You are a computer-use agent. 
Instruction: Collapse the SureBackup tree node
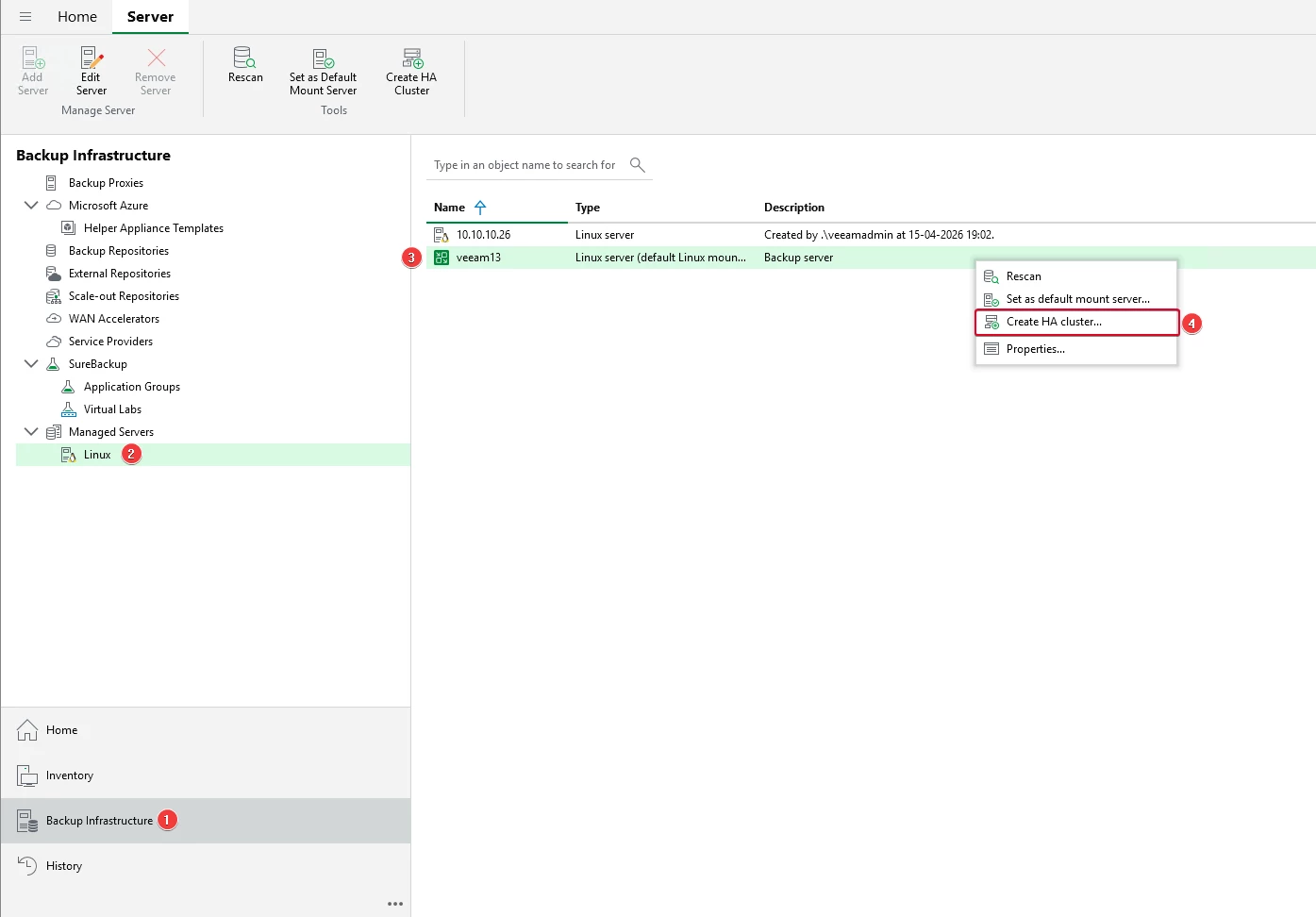(x=31, y=364)
